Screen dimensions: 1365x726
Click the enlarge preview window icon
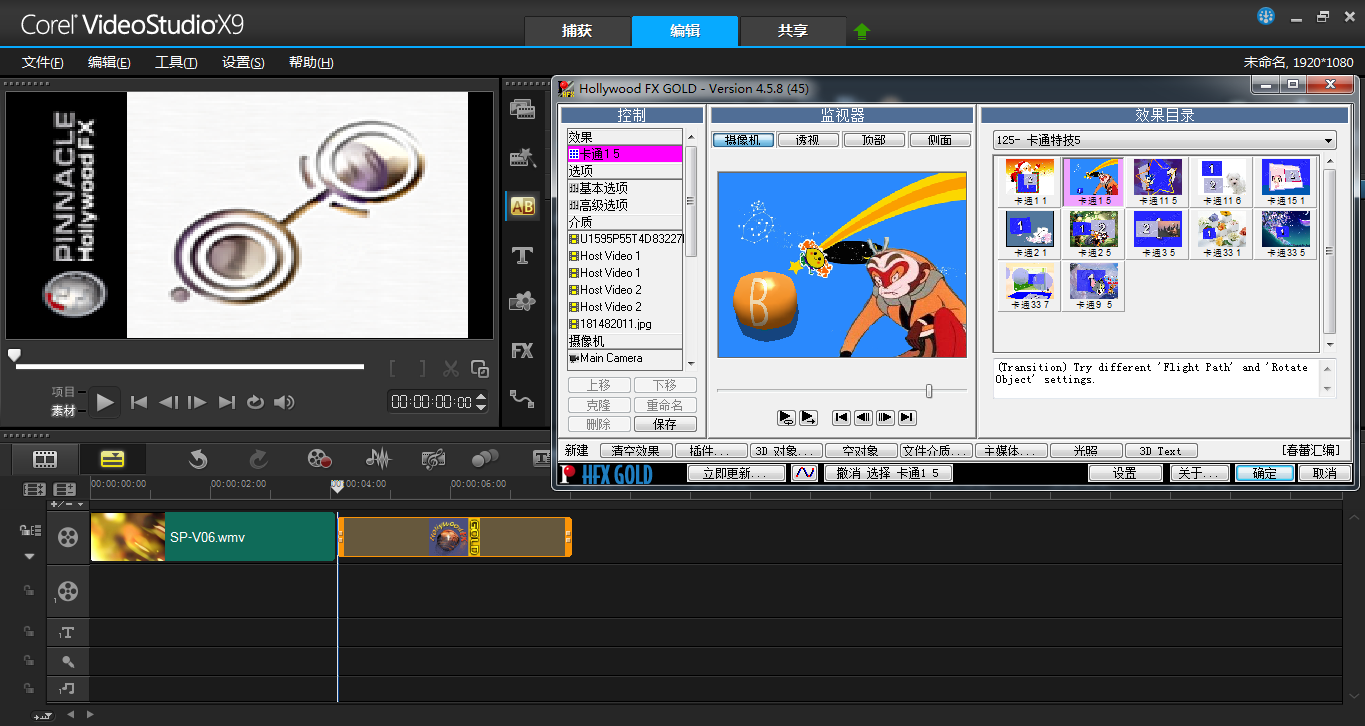(x=480, y=368)
